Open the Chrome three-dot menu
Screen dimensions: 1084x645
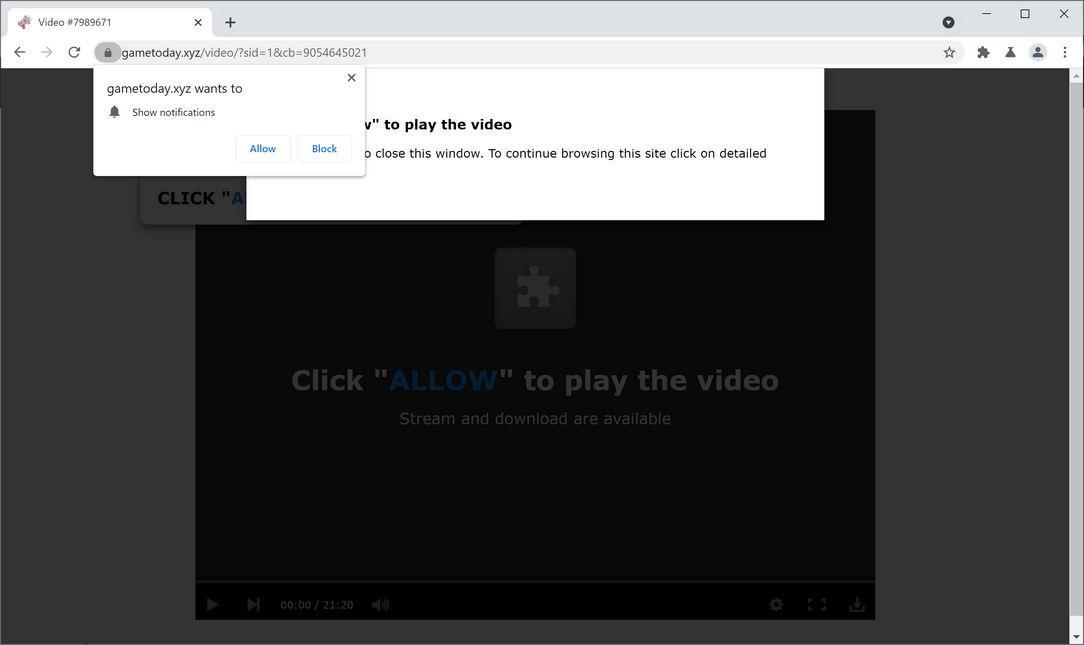[1064, 52]
